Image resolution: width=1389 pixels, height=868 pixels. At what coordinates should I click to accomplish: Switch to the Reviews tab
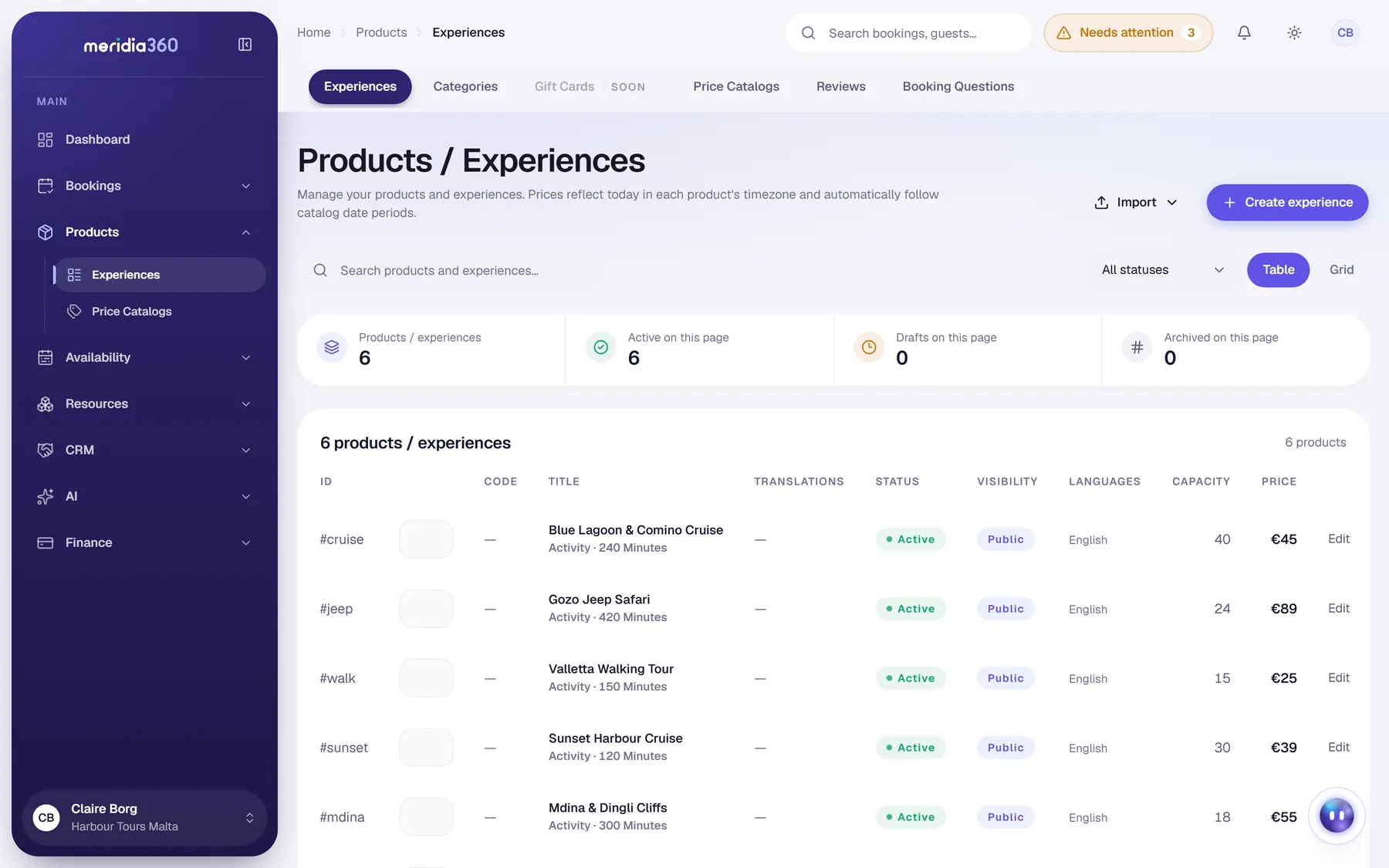841,86
